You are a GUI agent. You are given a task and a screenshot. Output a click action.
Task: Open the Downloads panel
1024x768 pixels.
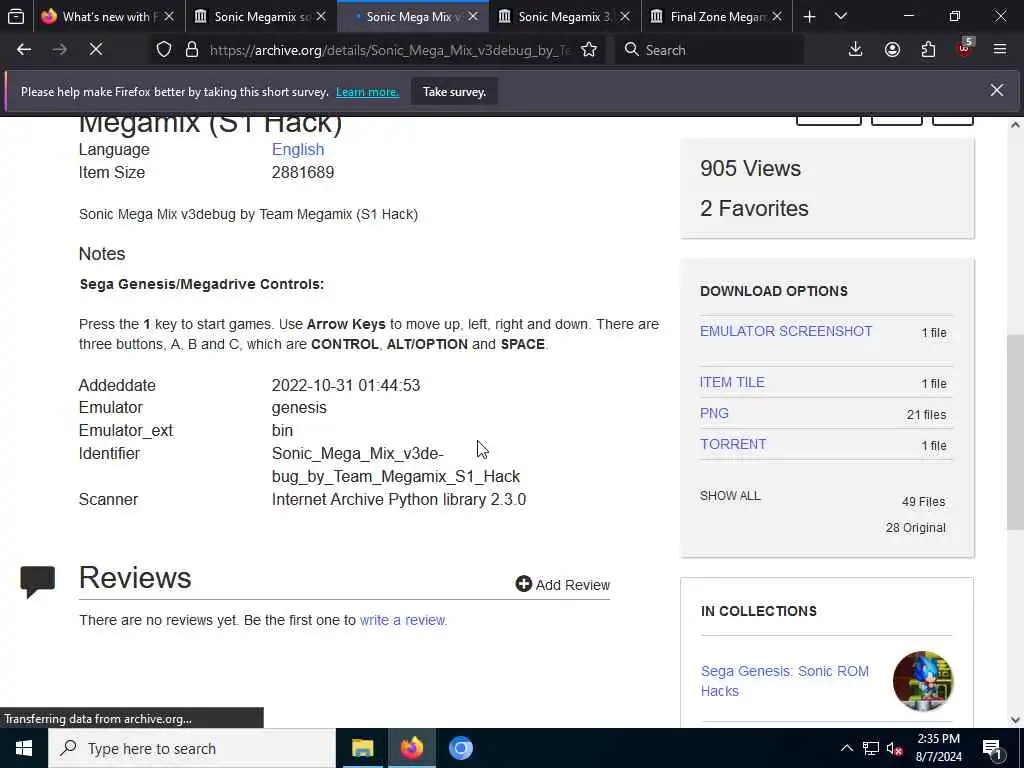pos(856,50)
